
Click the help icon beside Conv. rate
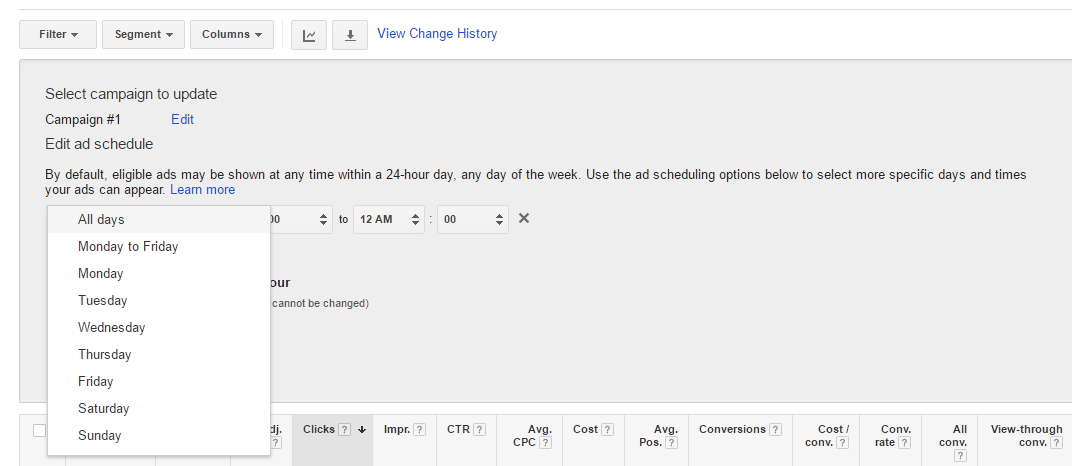[904, 443]
